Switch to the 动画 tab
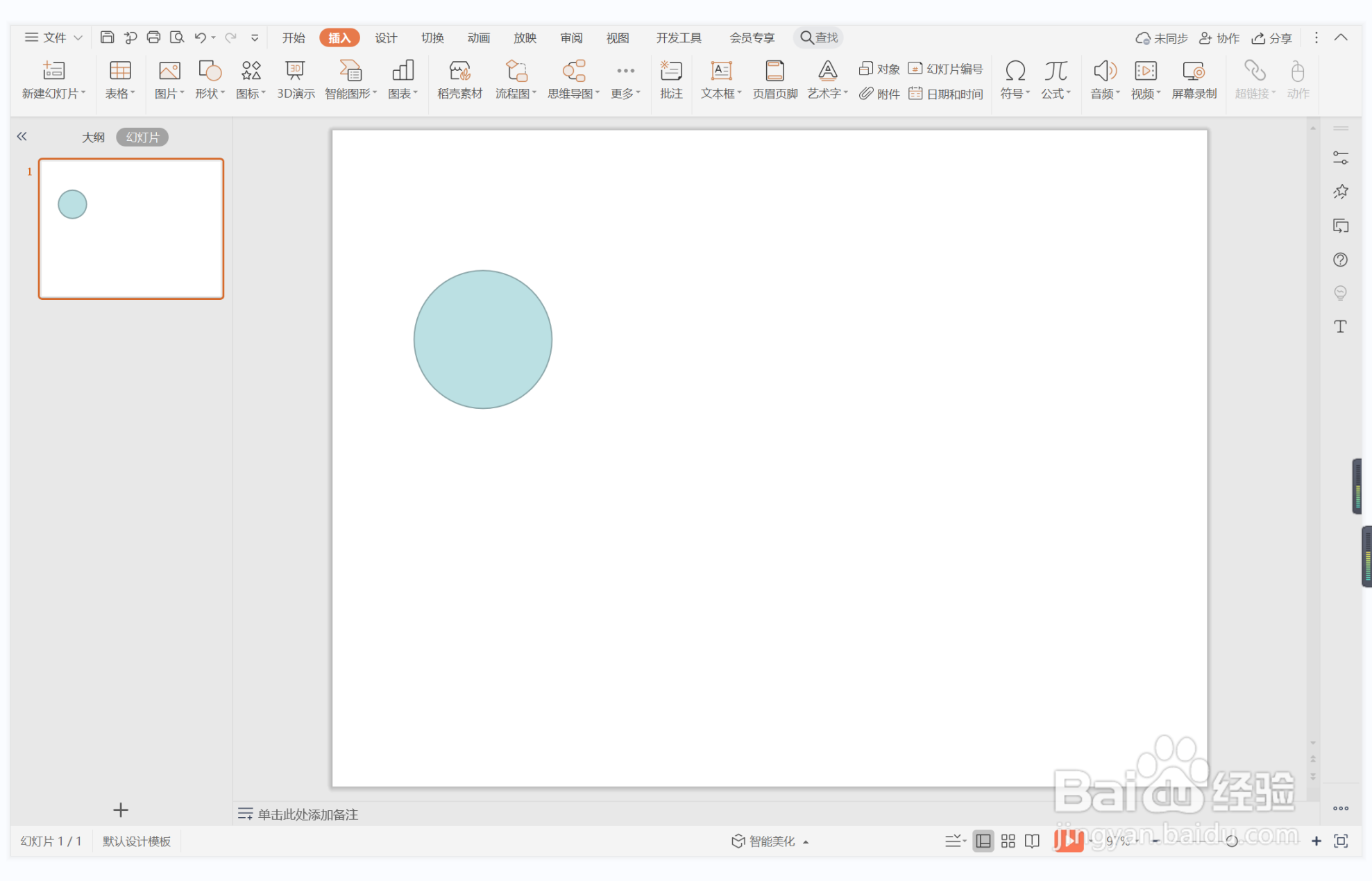The width and height of the screenshot is (1372, 881). tap(478, 37)
